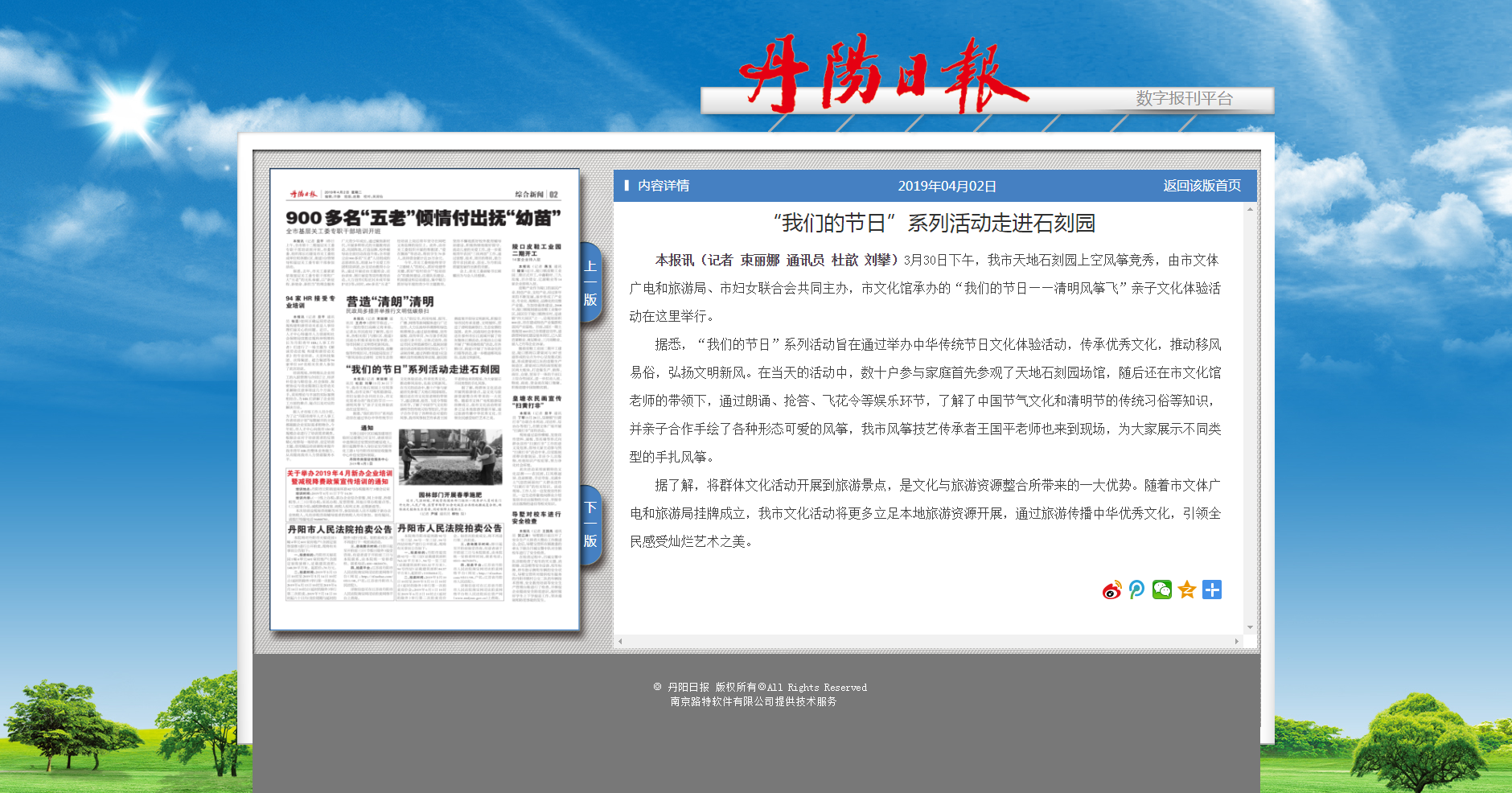Share article to QQ Zone star icon
Screen dimensions: 1512x793
click(x=1187, y=590)
